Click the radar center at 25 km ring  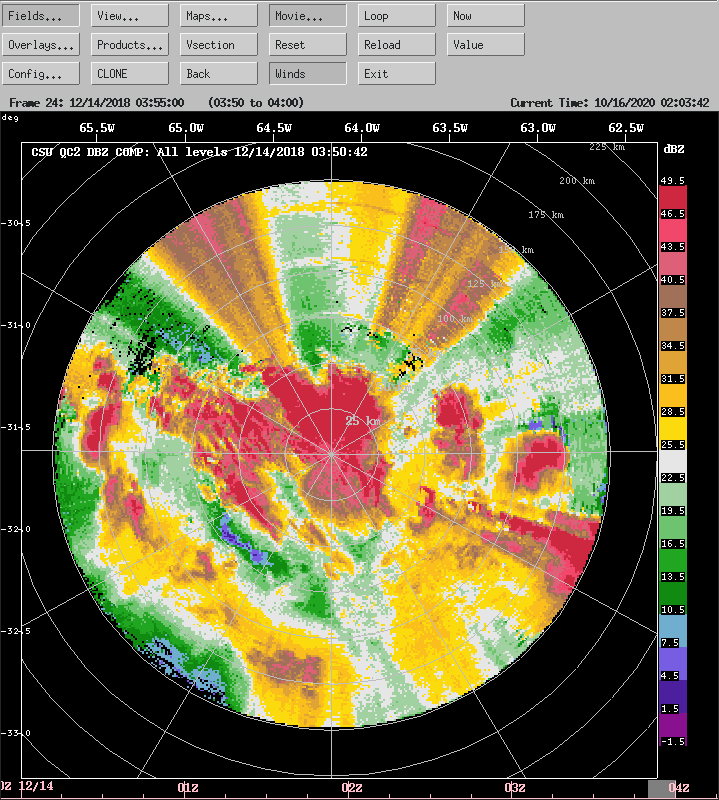pos(332,452)
